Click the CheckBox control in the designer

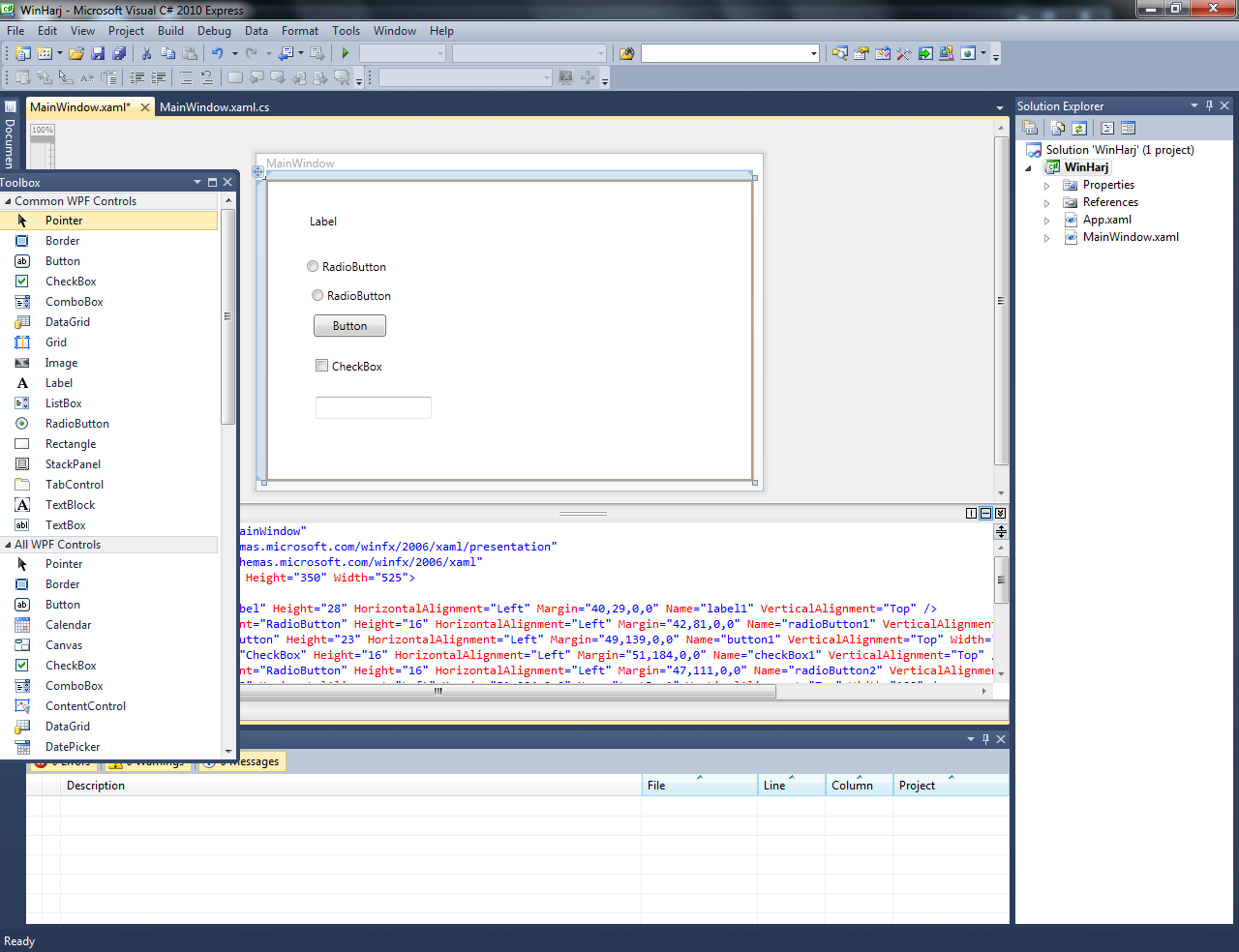348,367
